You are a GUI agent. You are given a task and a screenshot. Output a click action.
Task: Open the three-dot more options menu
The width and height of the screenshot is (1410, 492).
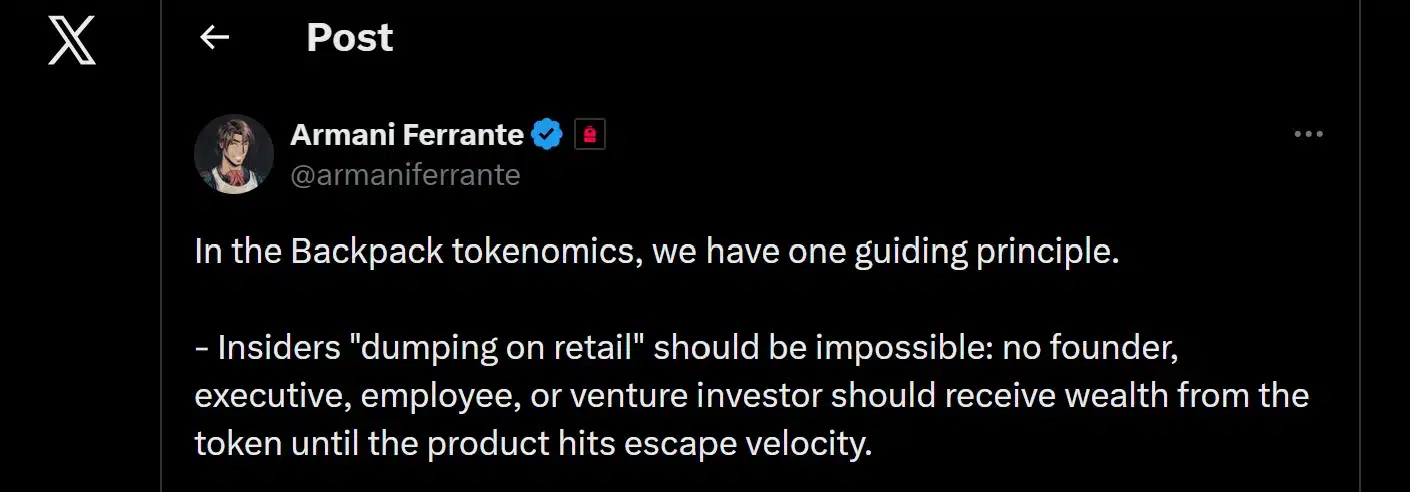(1308, 135)
